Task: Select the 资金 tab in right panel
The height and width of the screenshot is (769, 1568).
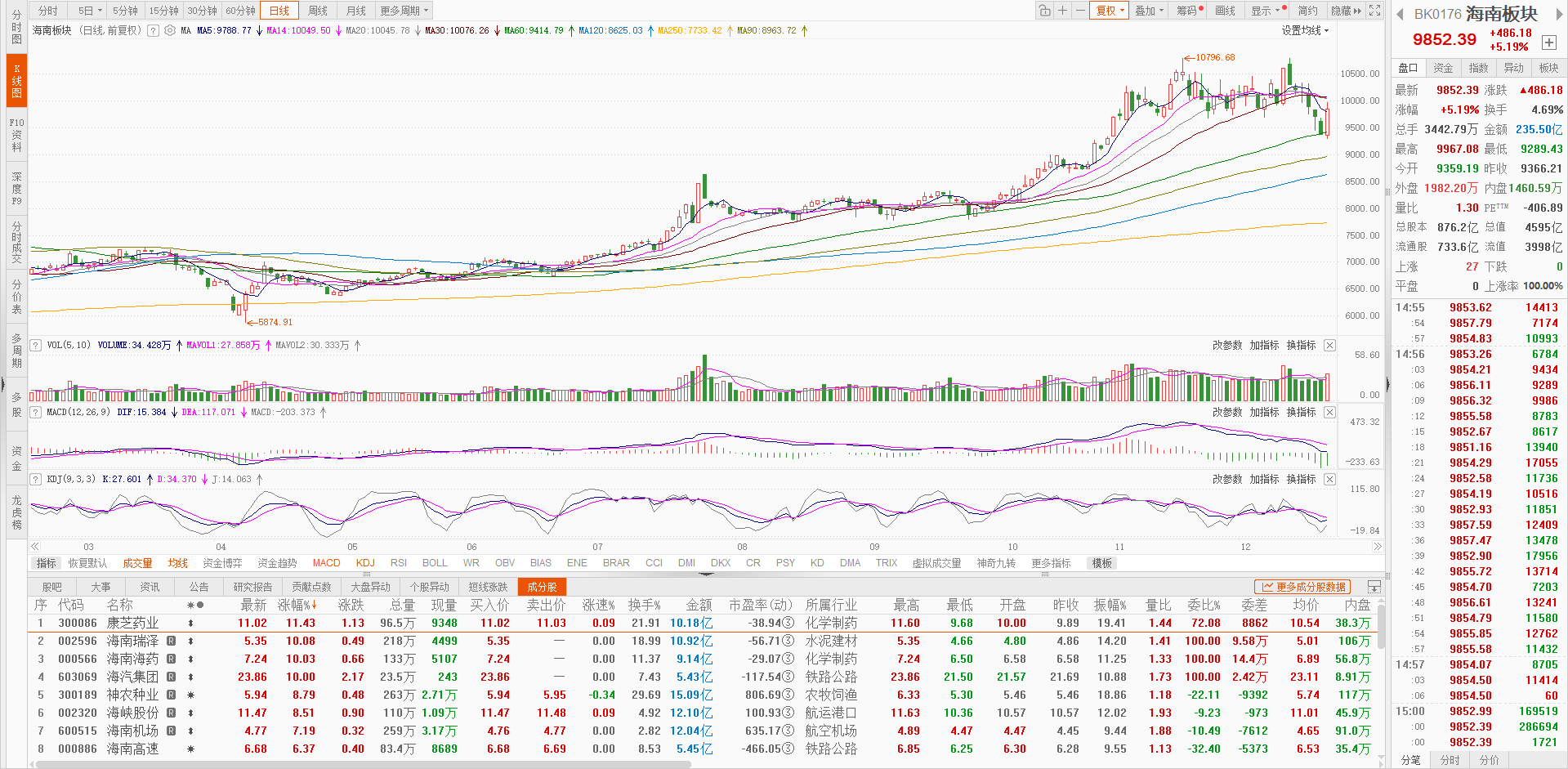Action: tap(1444, 68)
